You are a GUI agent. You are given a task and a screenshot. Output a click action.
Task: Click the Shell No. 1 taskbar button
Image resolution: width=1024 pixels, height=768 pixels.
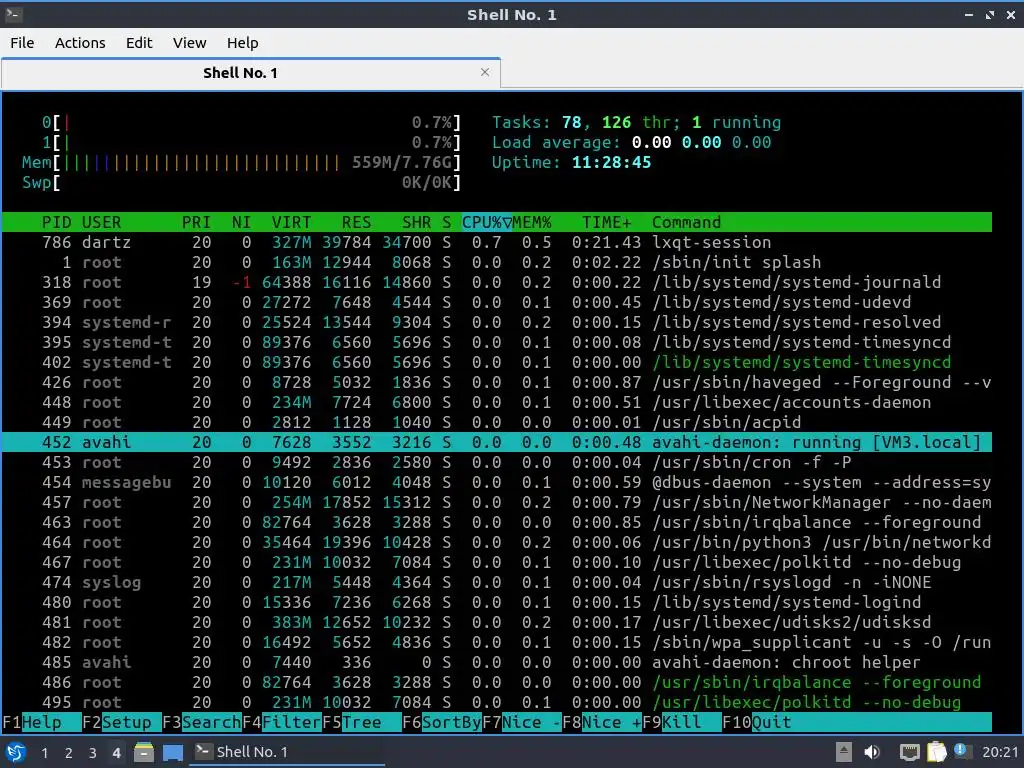pyautogui.click(x=287, y=752)
